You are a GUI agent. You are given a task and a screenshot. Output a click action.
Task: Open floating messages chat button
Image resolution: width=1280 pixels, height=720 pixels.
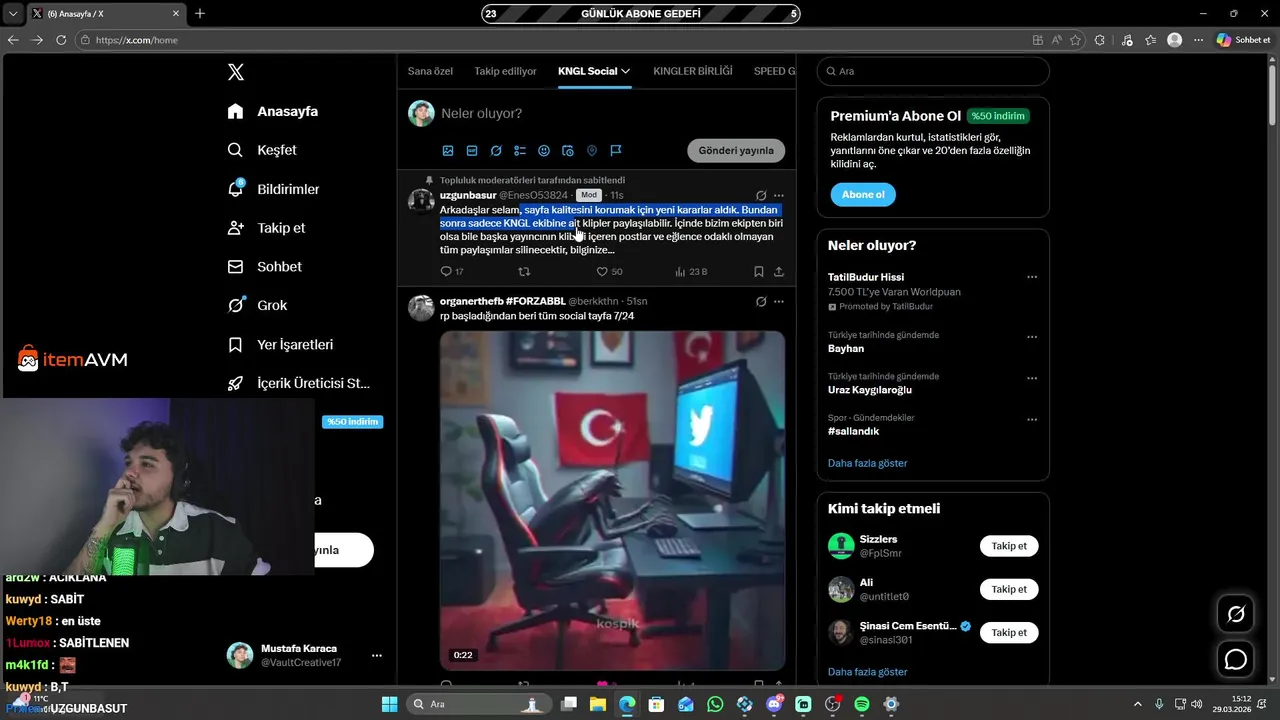coord(1236,659)
